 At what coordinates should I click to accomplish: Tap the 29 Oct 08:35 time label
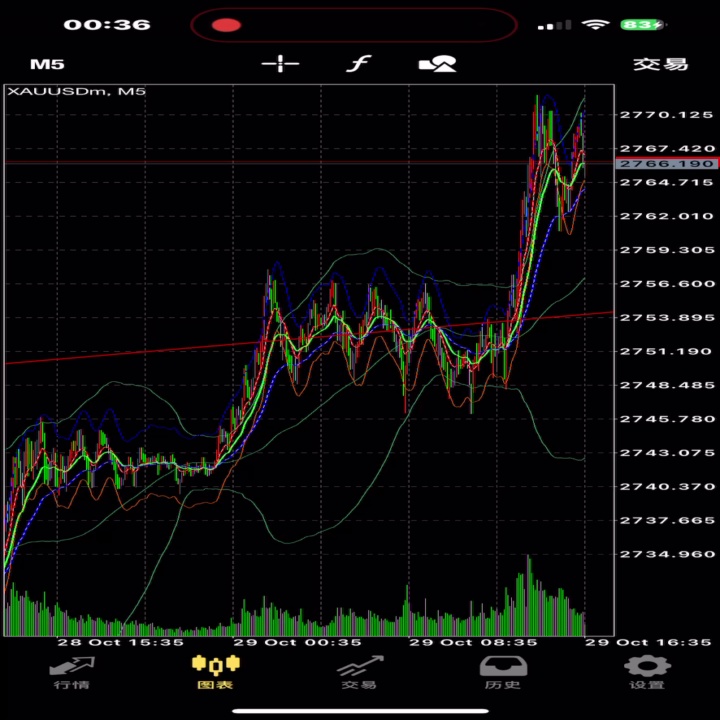(x=473, y=642)
